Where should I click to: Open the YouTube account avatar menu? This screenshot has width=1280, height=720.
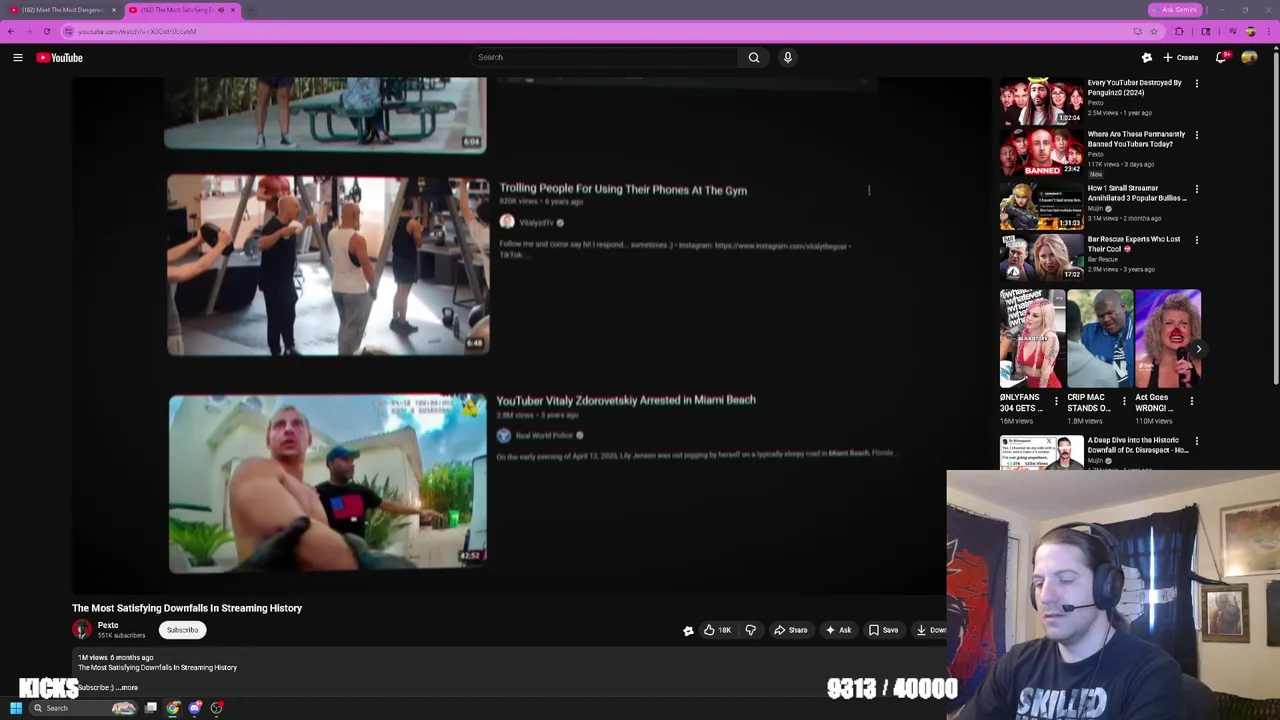point(1249,58)
